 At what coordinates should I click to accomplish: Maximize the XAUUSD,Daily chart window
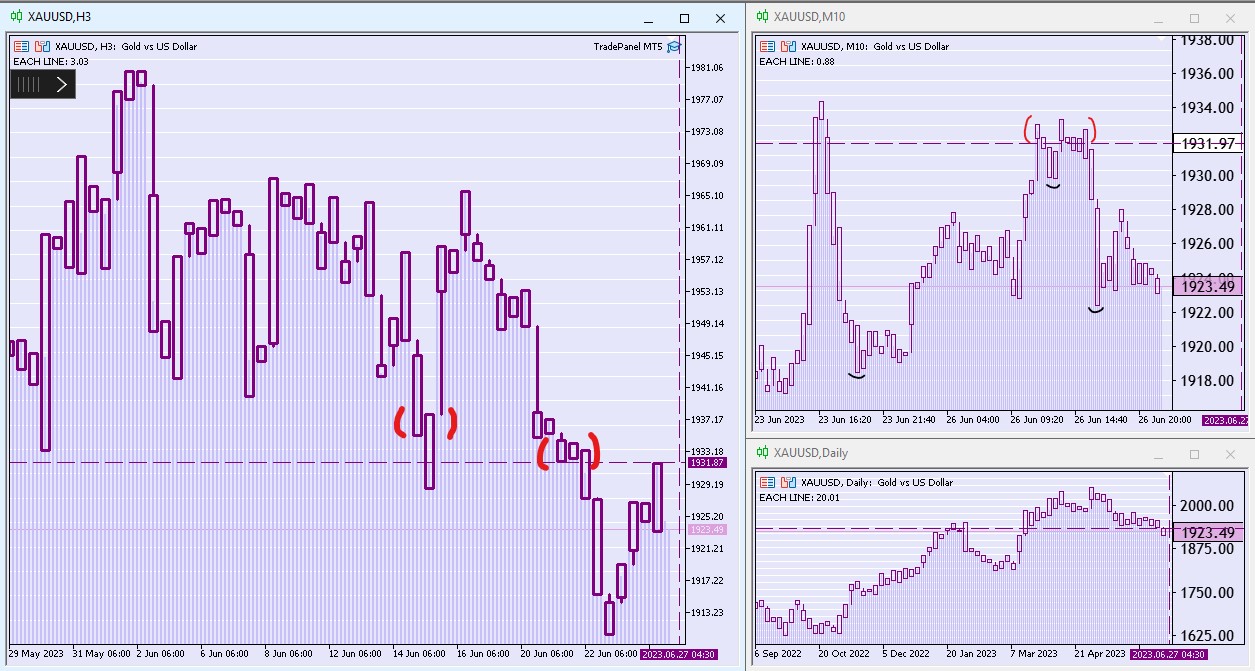point(1194,454)
